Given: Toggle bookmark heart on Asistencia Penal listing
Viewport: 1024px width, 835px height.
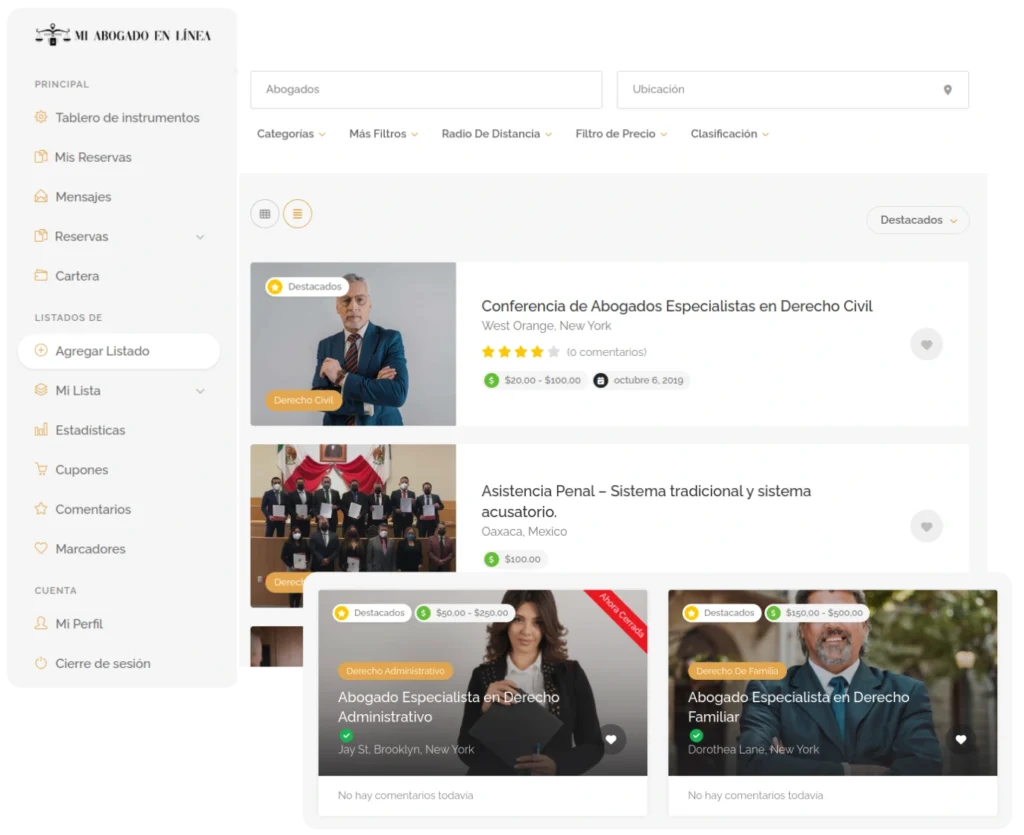Looking at the screenshot, I should pyautogui.click(x=926, y=526).
